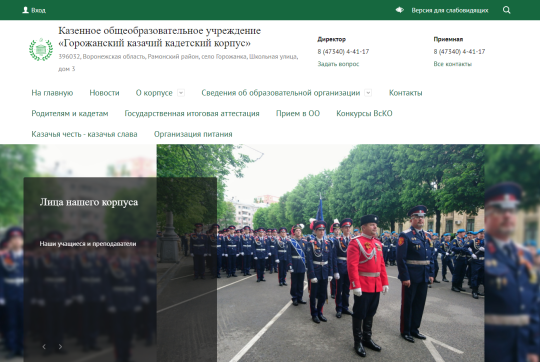Open 'Конкурсы ВсКО' menu item
This screenshot has height=362, width=540.
coord(364,113)
